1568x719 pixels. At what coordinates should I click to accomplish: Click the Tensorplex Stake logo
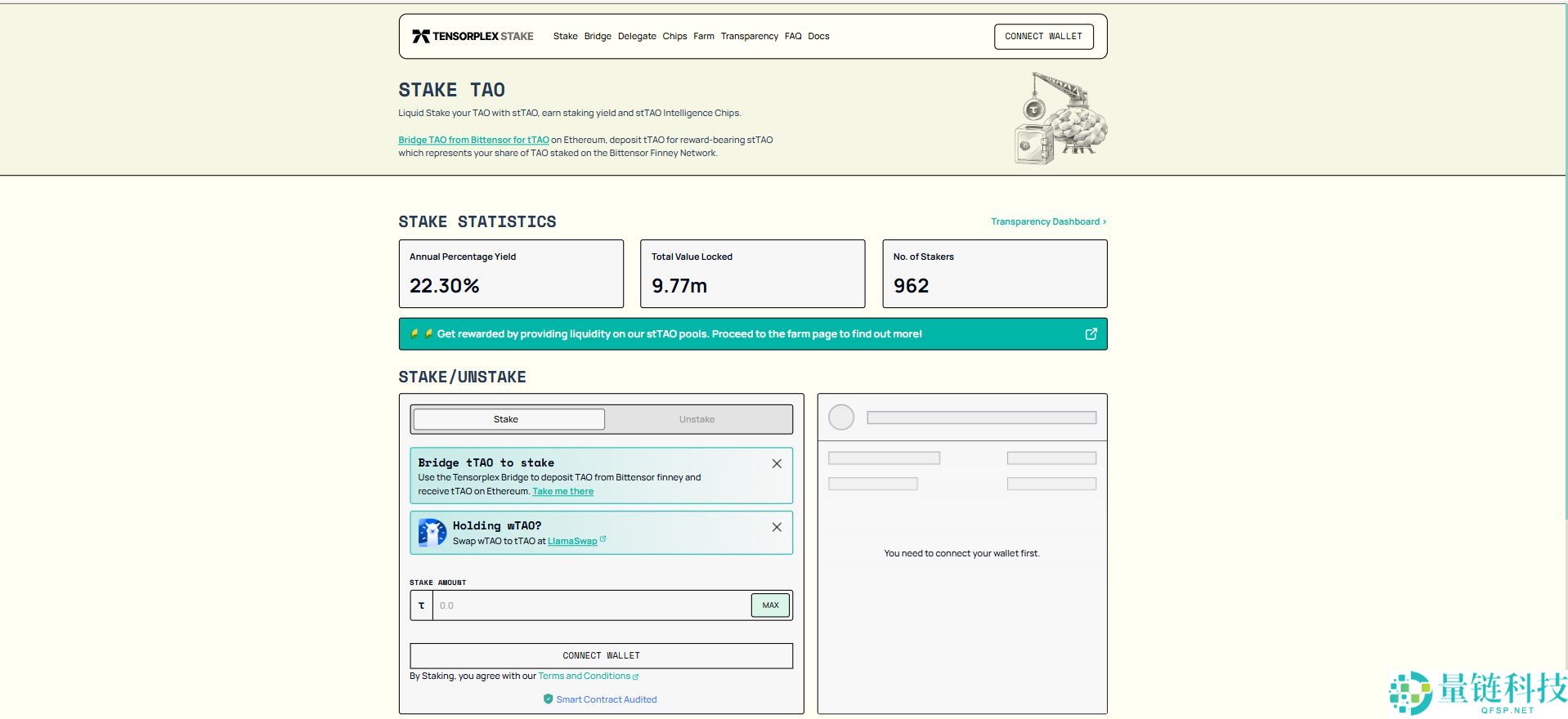473,37
